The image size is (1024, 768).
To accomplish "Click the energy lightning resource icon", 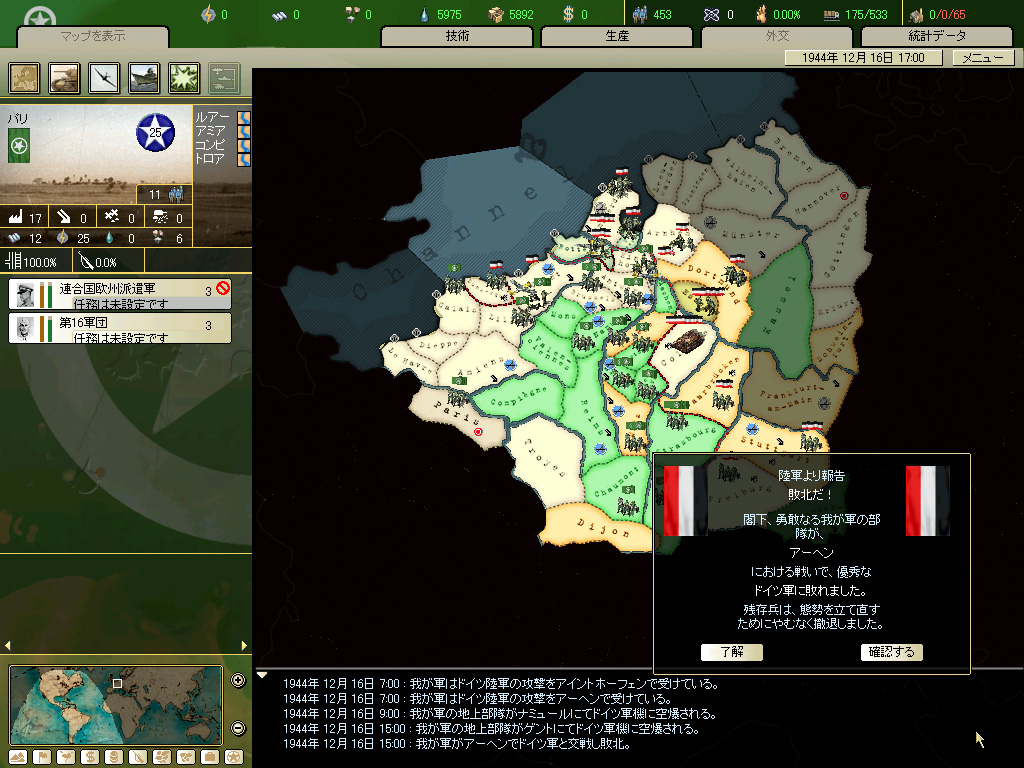I will click(x=208, y=14).
